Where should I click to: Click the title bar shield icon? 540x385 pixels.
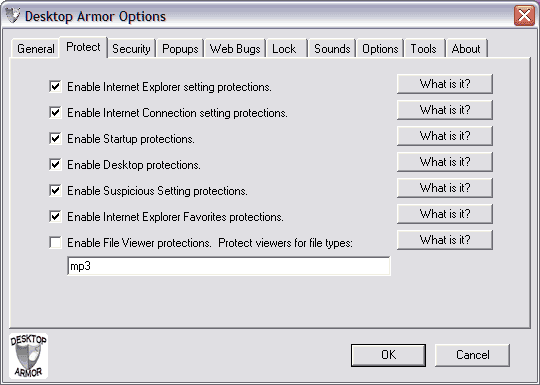point(13,15)
